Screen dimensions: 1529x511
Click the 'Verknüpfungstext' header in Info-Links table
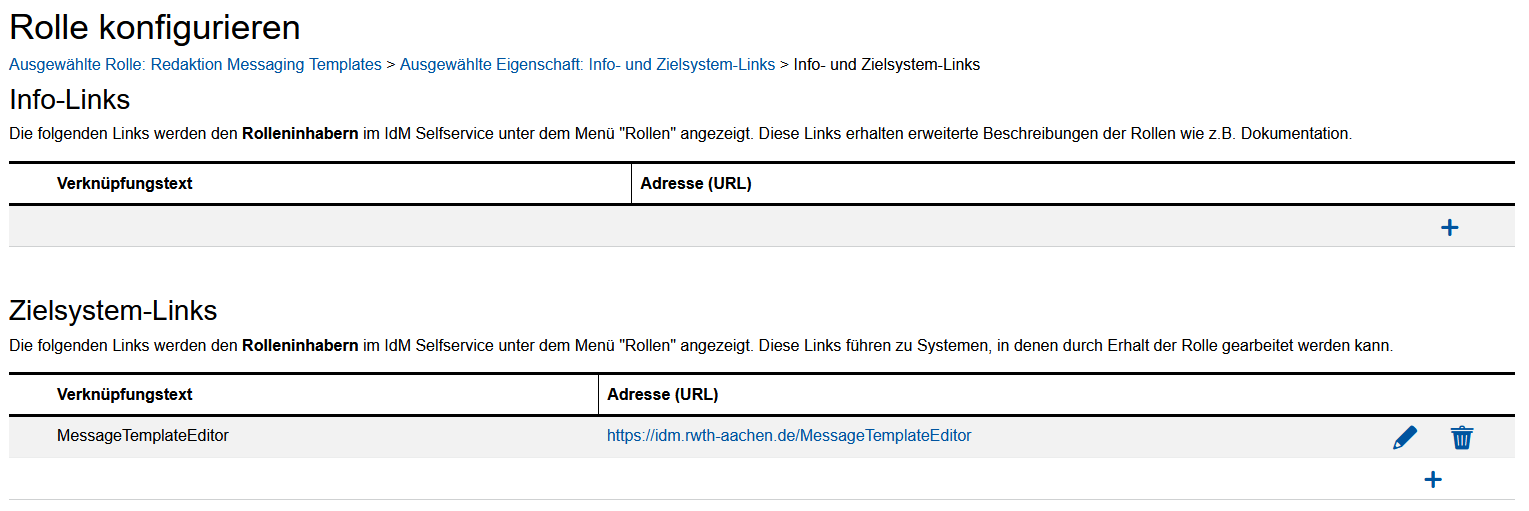[125, 184]
